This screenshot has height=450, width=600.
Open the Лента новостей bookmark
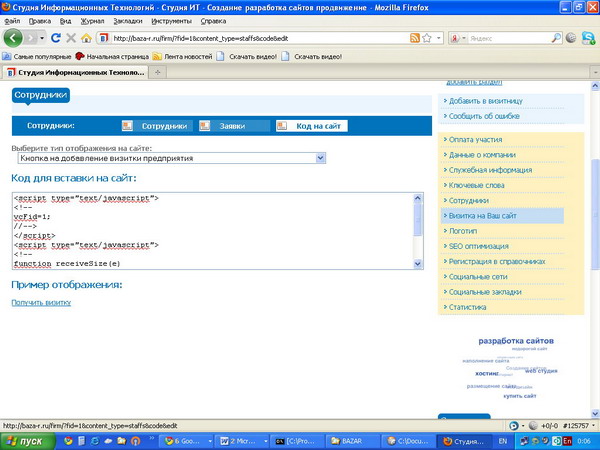click(x=183, y=57)
